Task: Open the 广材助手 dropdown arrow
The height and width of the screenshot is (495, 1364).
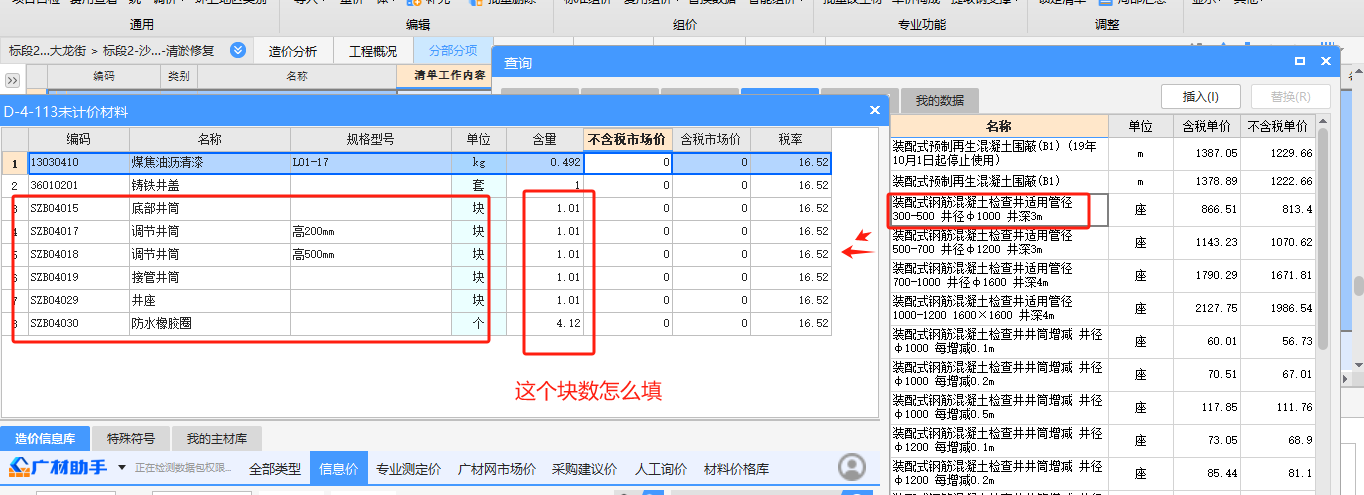Action: coord(122,467)
